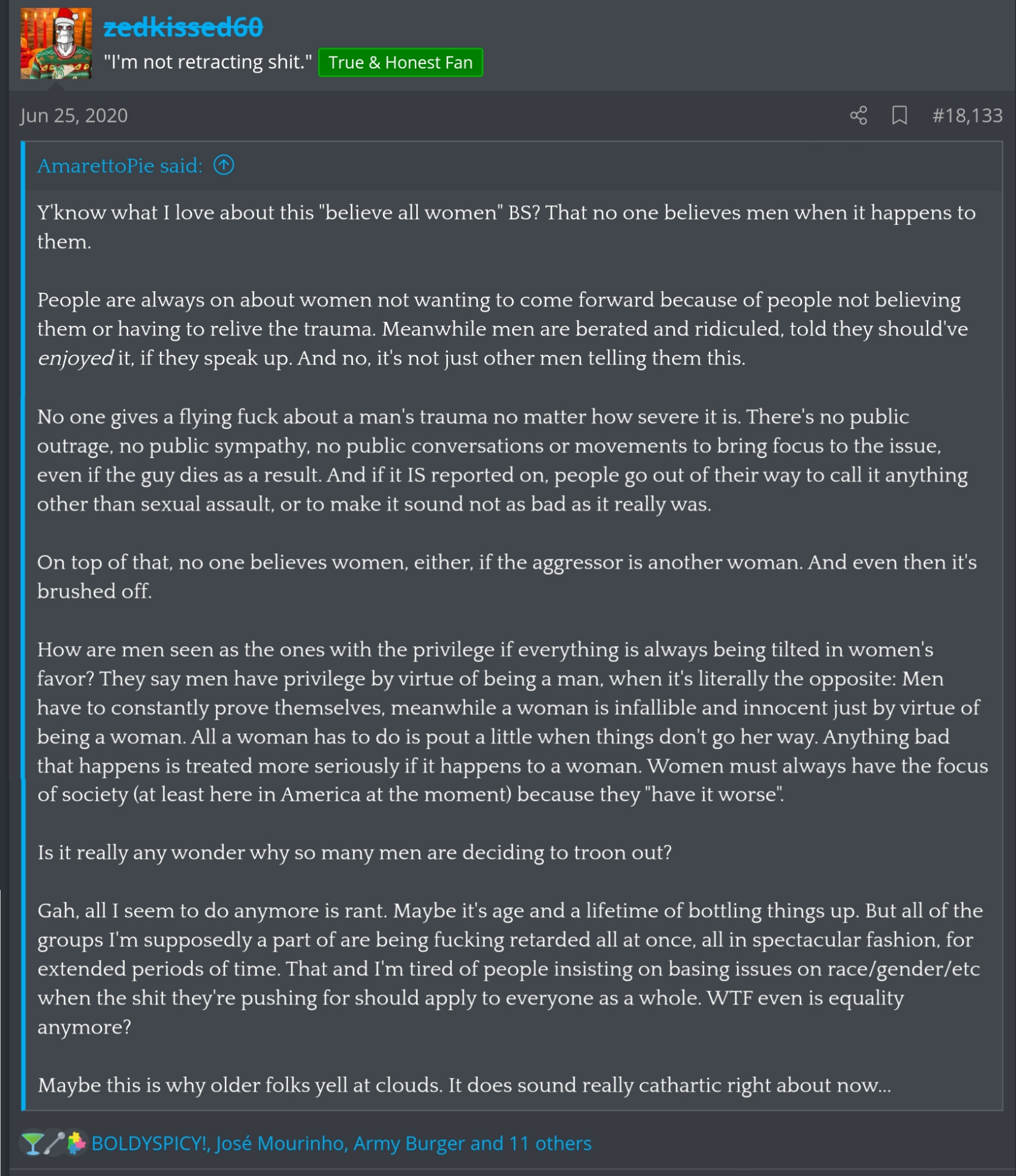Click the "AmarettoPie said:" quote header

(x=120, y=166)
